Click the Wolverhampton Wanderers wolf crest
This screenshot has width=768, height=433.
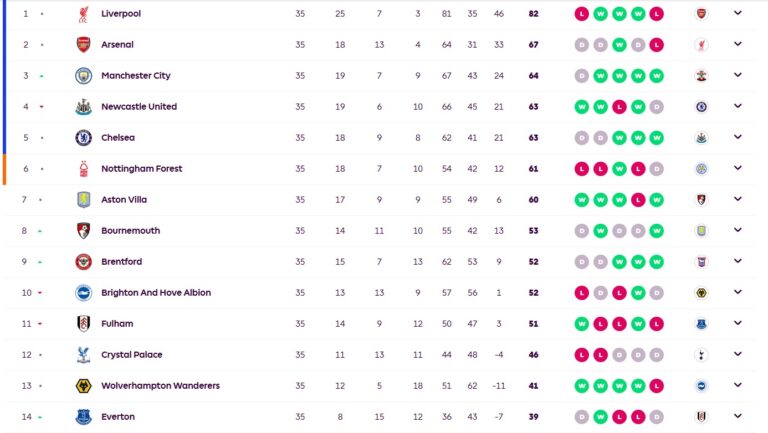coord(83,386)
